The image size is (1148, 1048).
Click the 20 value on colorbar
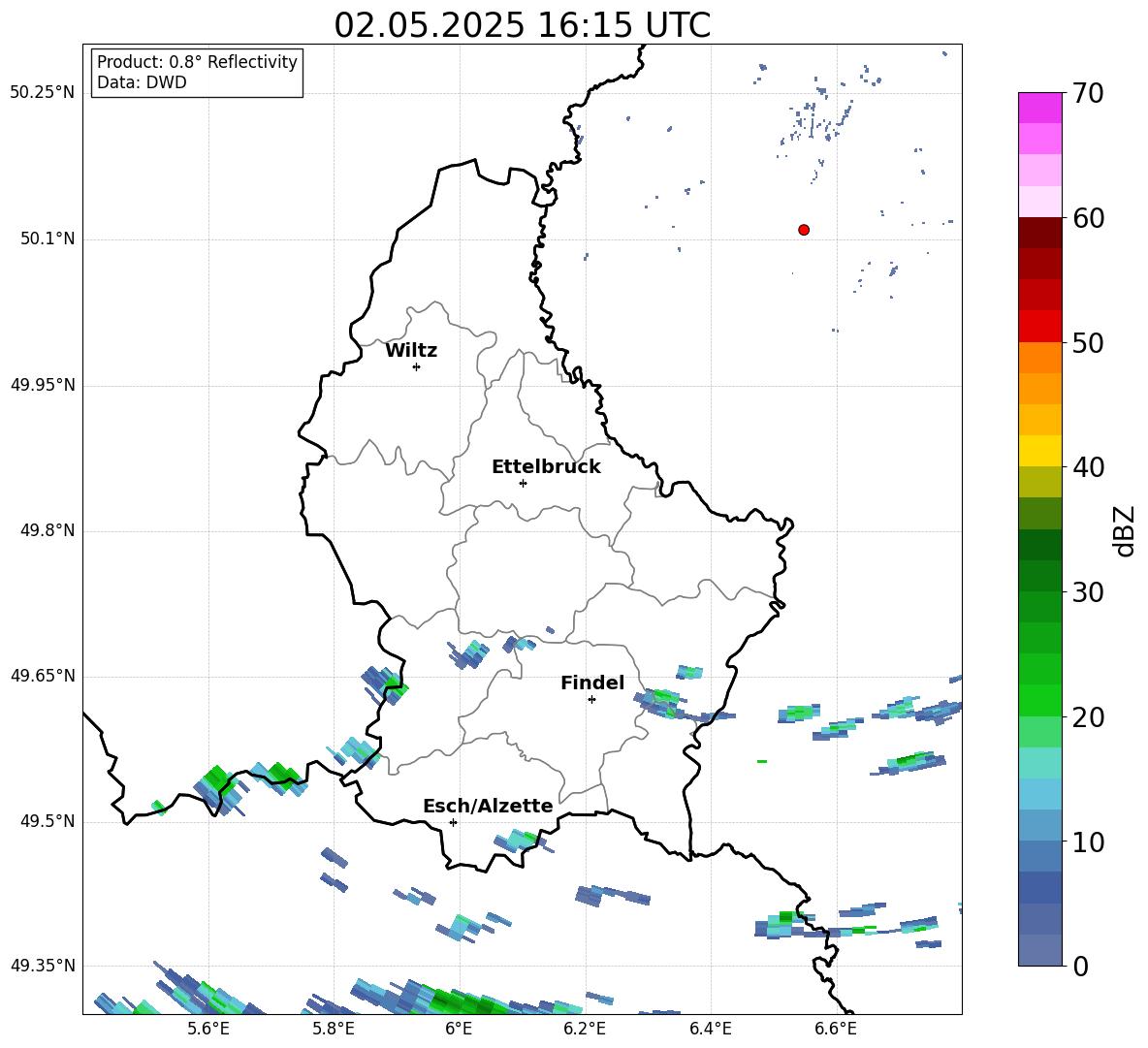pyautogui.click(x=1088, y=717)
